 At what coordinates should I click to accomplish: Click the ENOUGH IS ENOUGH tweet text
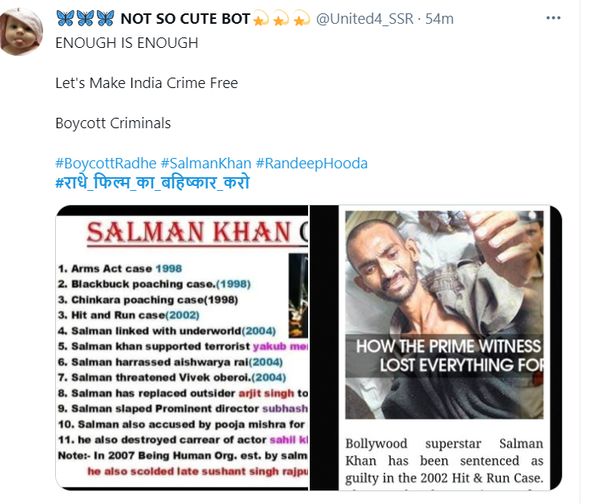(127, 43)
